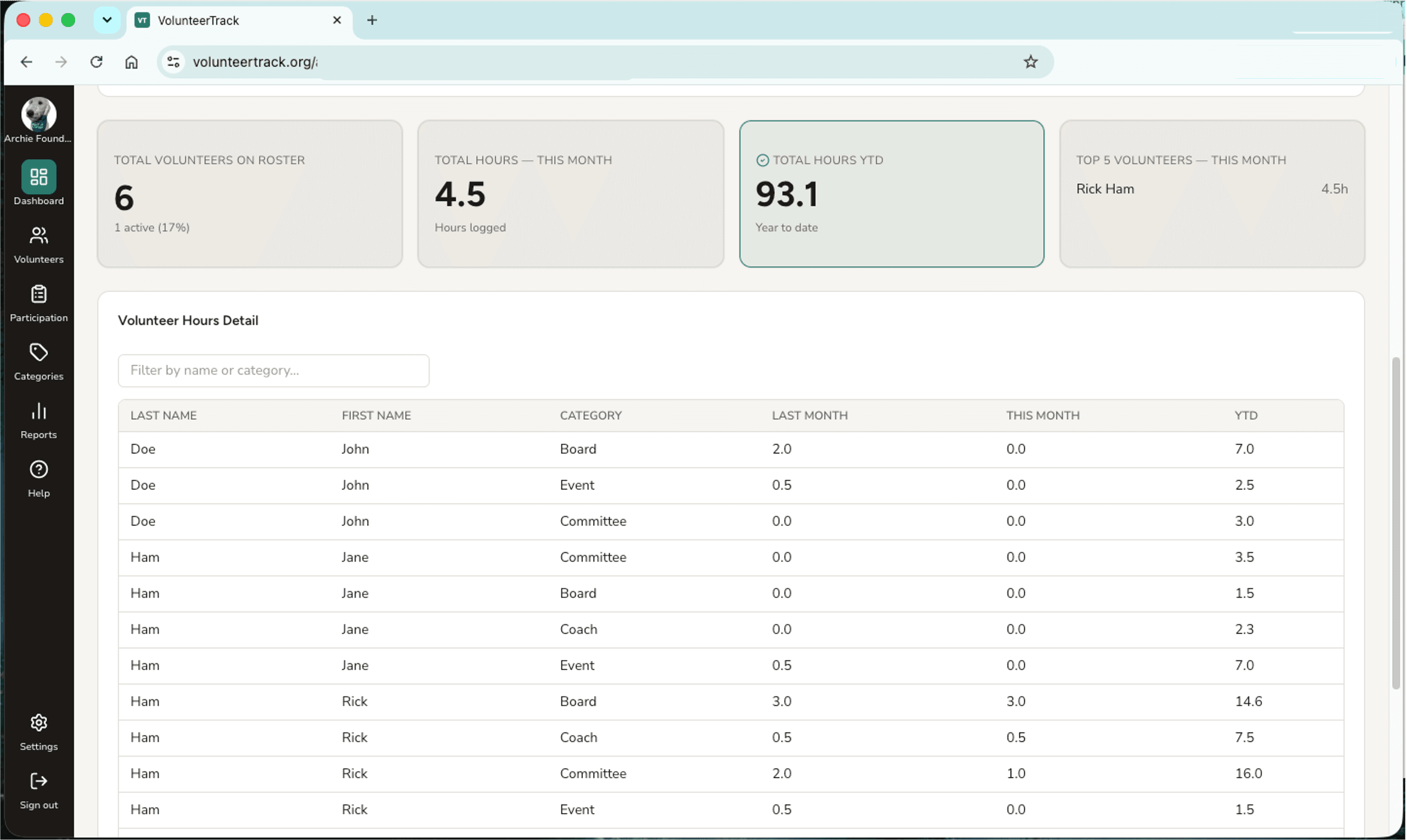This screenshot has width=1407, height=840.
Task: Go back in browser history
Action: click(x=27, y=62)
